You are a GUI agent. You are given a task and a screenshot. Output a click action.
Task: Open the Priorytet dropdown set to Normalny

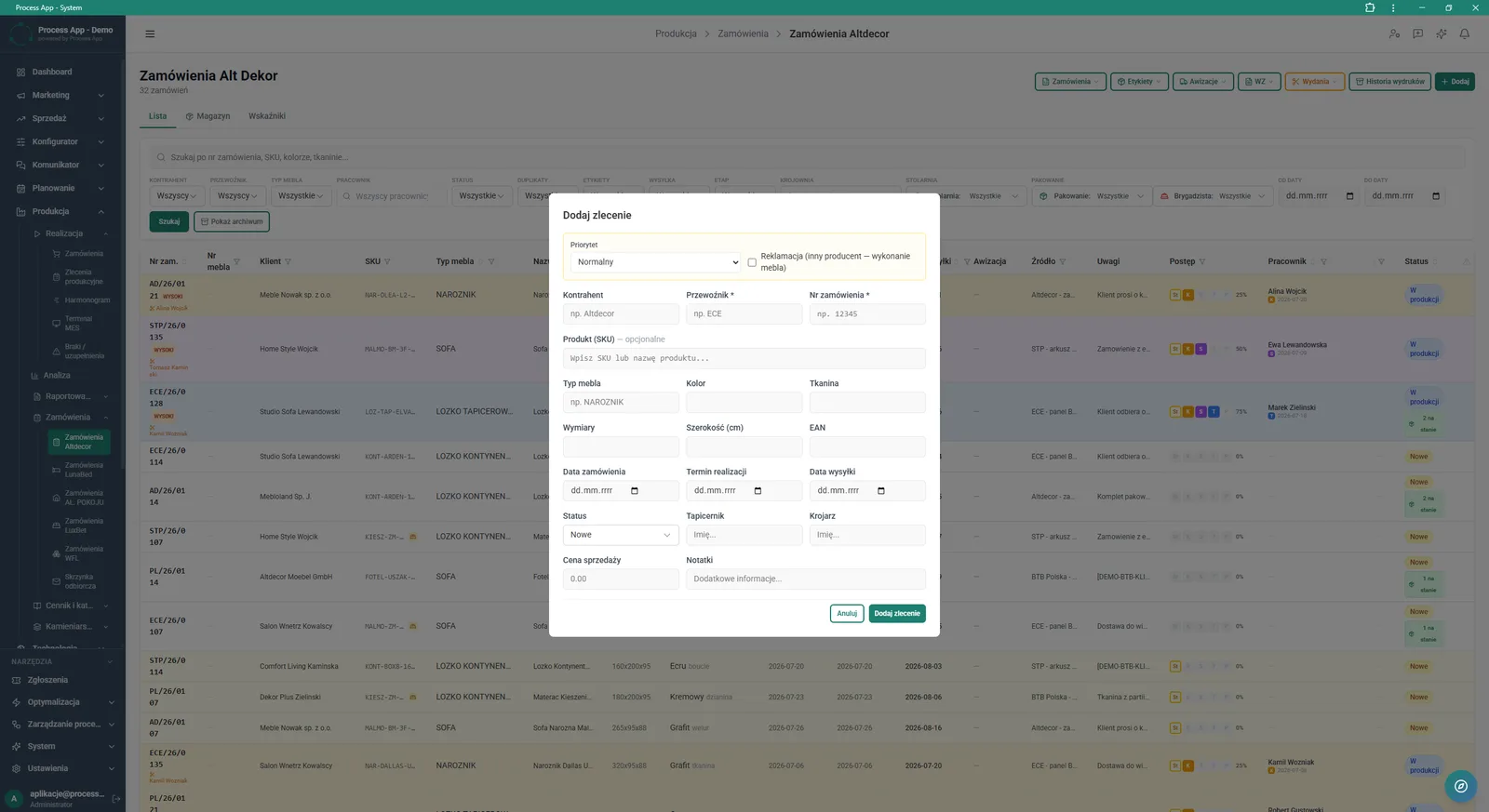(655, 262)
